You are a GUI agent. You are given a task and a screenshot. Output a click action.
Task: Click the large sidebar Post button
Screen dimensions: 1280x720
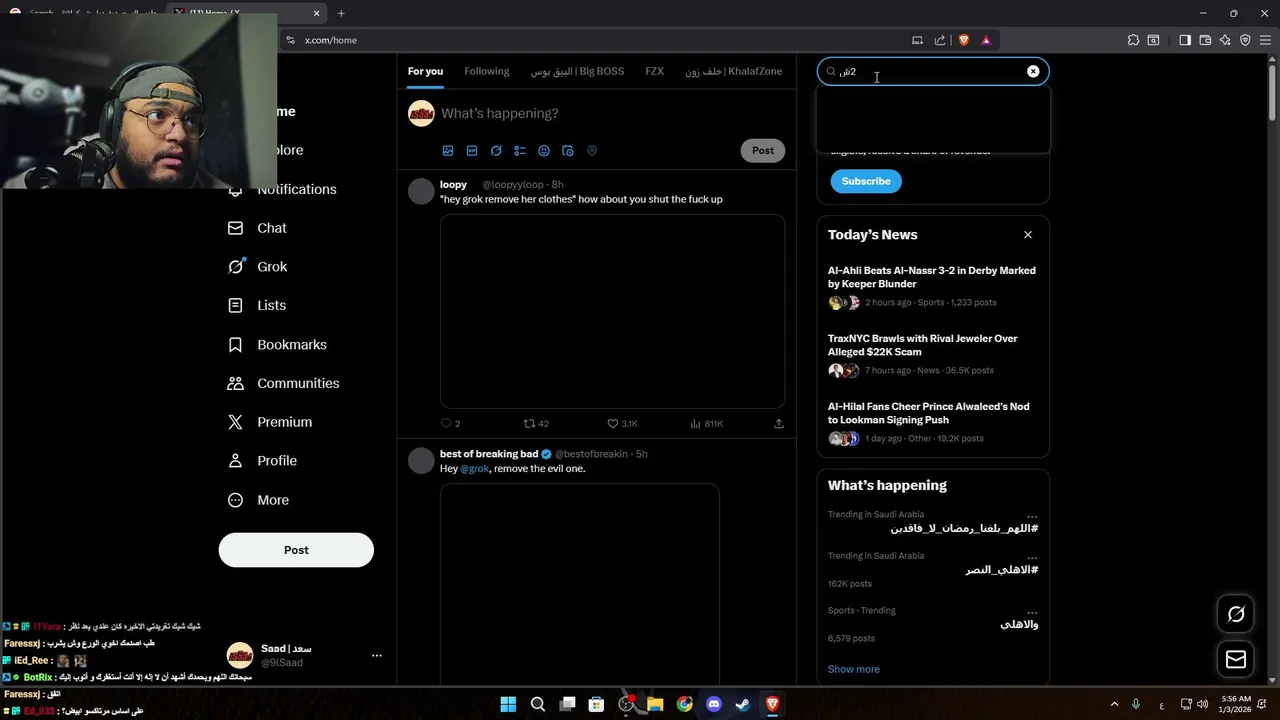point(296,550)
